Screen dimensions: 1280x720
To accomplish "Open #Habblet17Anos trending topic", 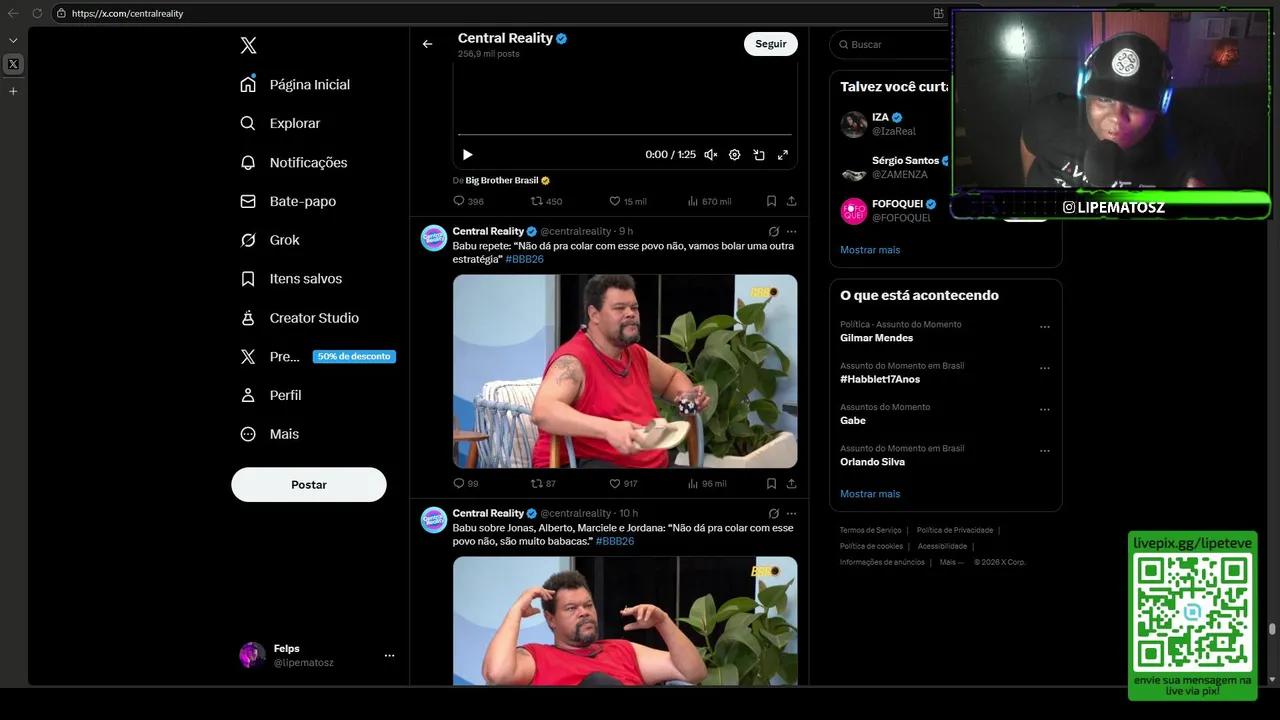I will pos(880,379).
